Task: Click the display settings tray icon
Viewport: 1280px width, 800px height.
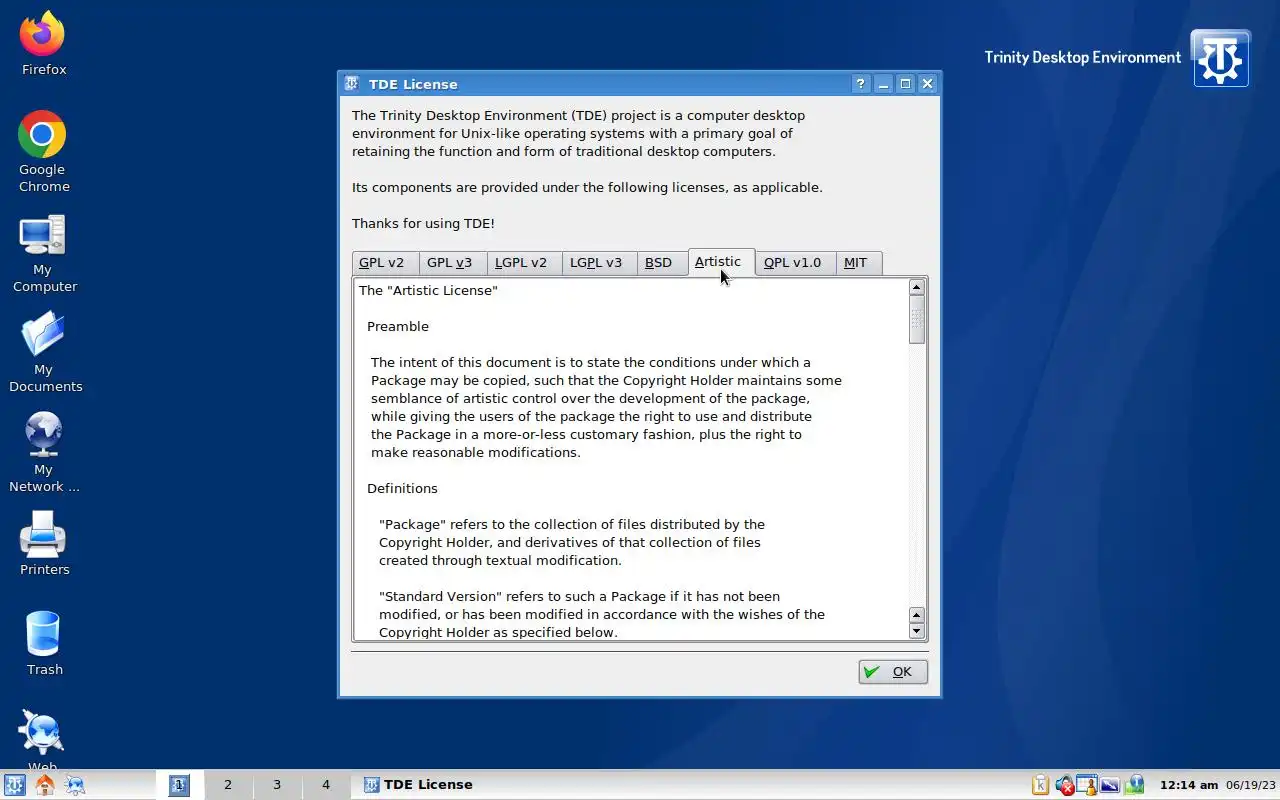Action: click(1110, 785)
